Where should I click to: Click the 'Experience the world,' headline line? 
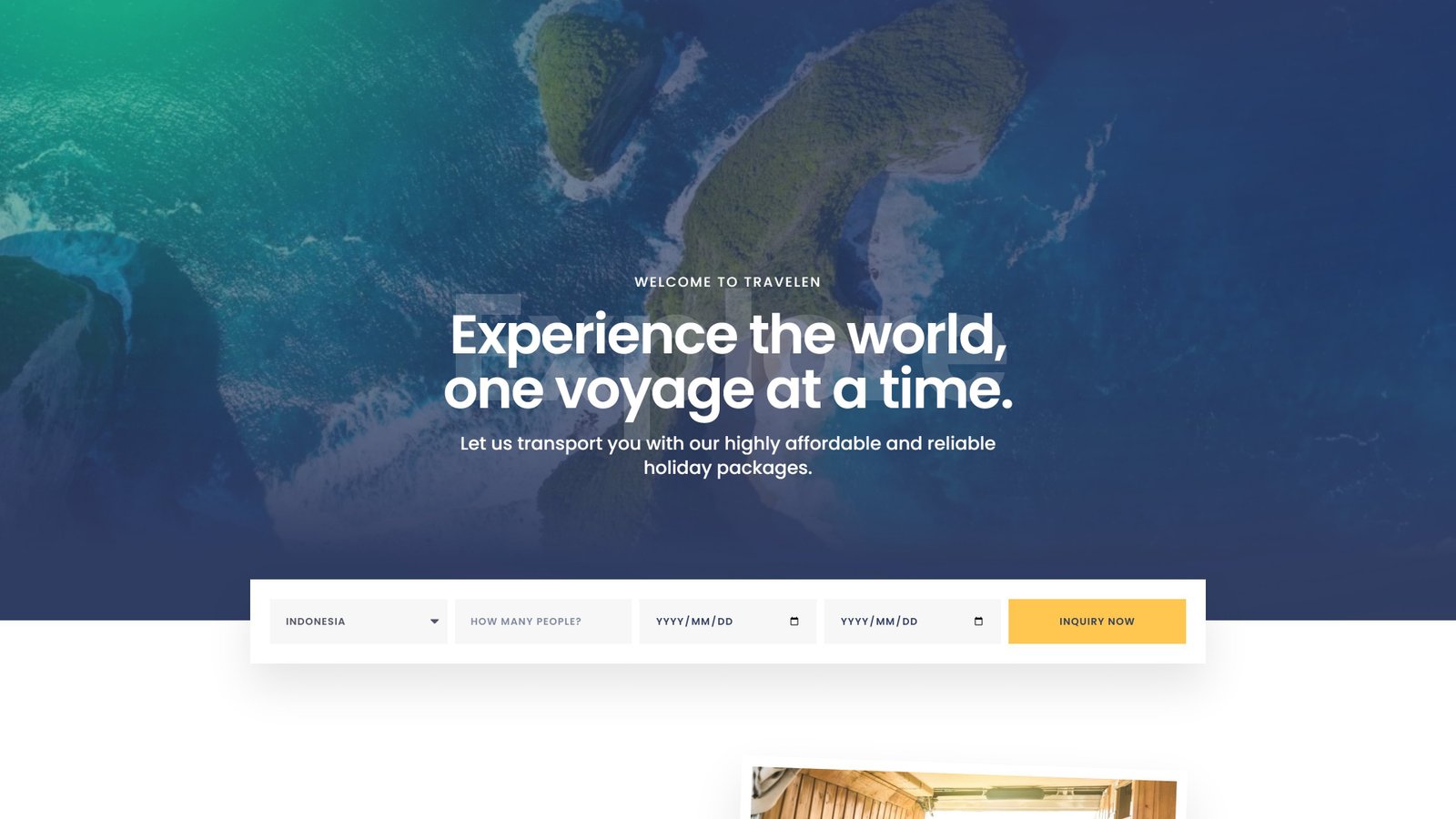pos(728,335)
